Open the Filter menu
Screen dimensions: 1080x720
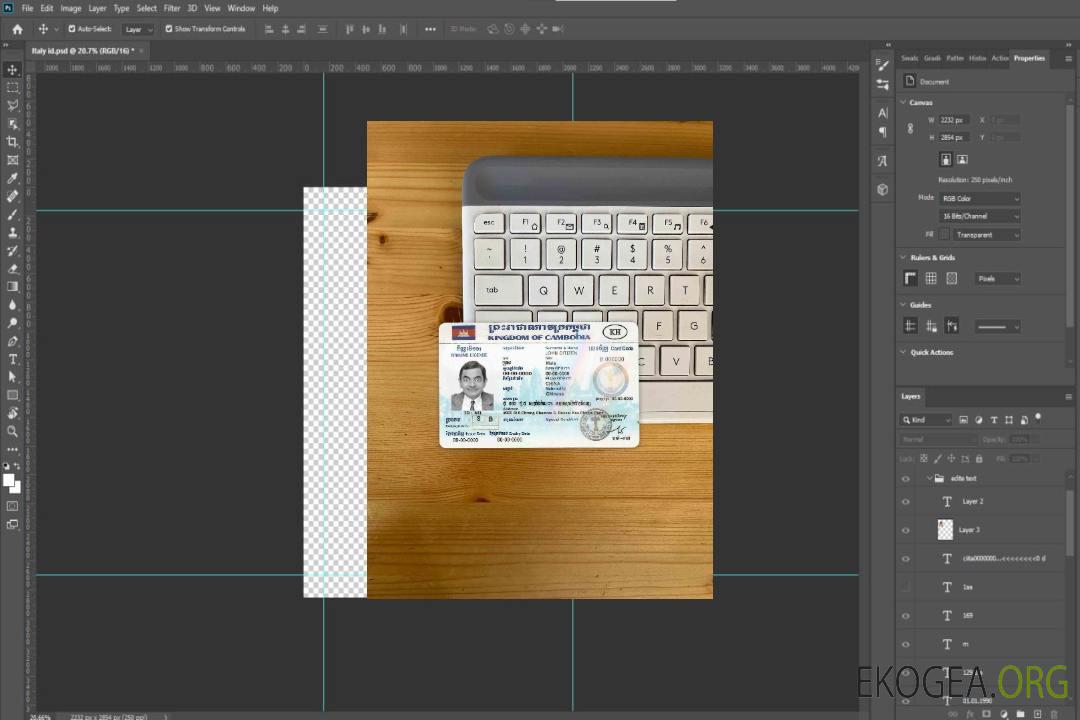[x=172, y=8]
